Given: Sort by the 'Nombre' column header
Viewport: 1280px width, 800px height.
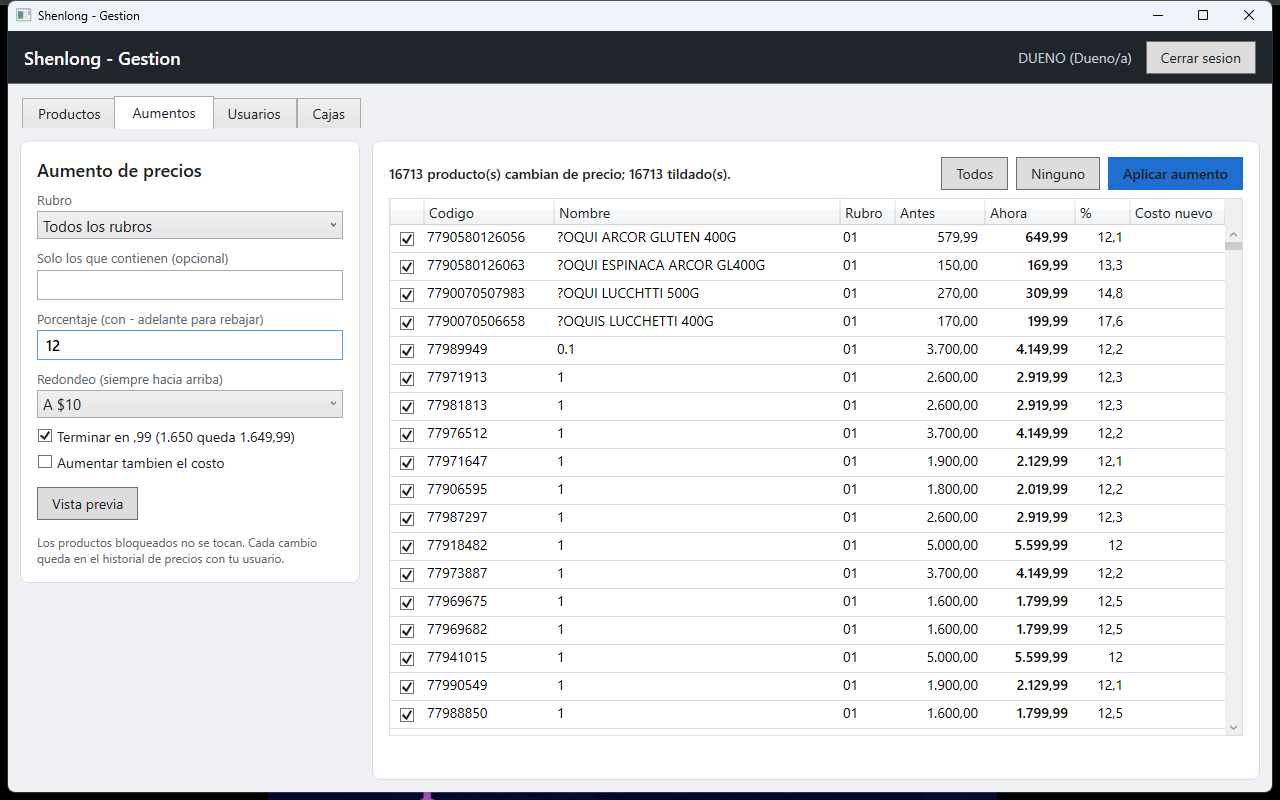Looking at the screenshot, I should pos(697,212).
